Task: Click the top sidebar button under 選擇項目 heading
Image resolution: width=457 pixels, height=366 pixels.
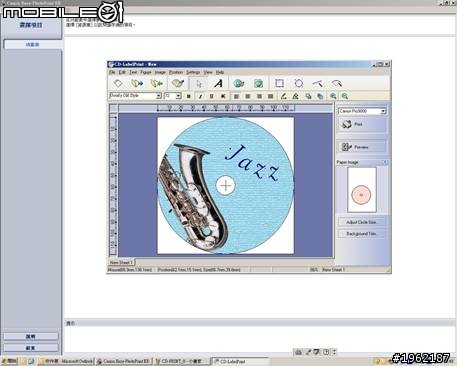Action: 32,44
